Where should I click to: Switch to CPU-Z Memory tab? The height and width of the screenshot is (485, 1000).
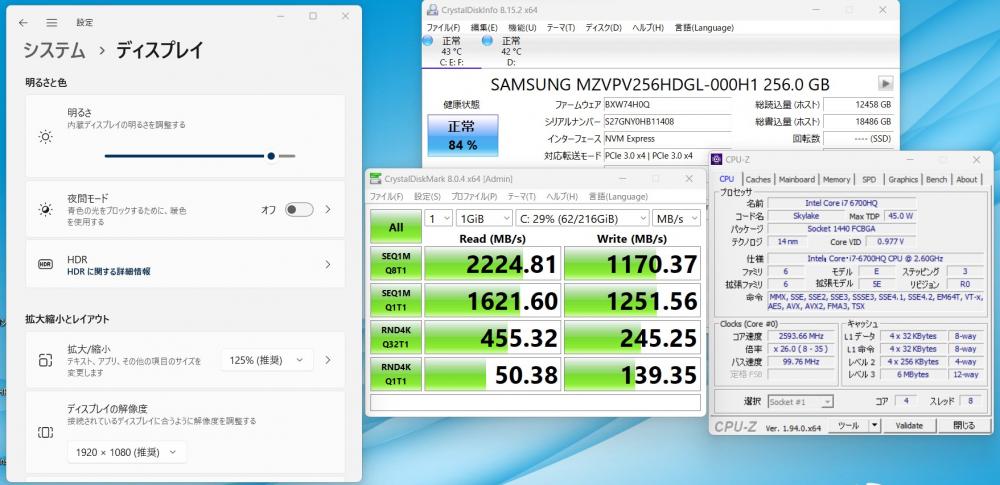click(x=836, y=179)
